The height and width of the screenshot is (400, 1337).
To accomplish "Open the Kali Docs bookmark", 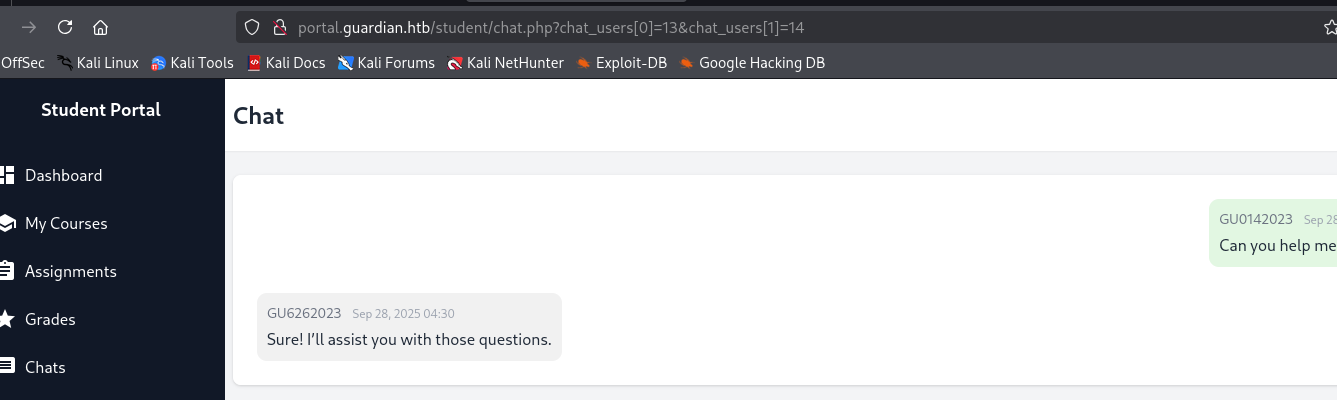I will (286, 63).
